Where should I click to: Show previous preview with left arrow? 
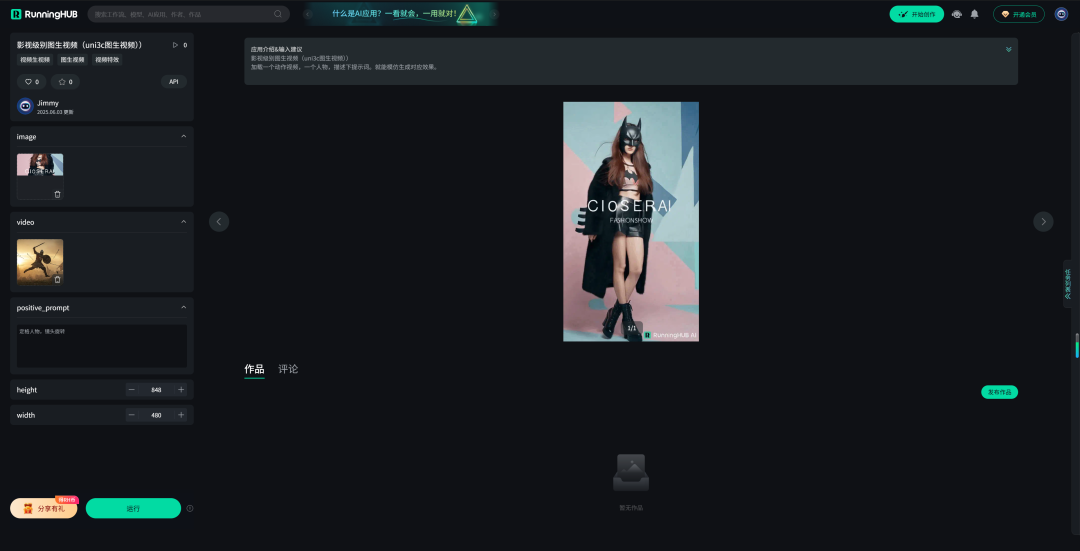pyautogui.click(x=219, y=222)
